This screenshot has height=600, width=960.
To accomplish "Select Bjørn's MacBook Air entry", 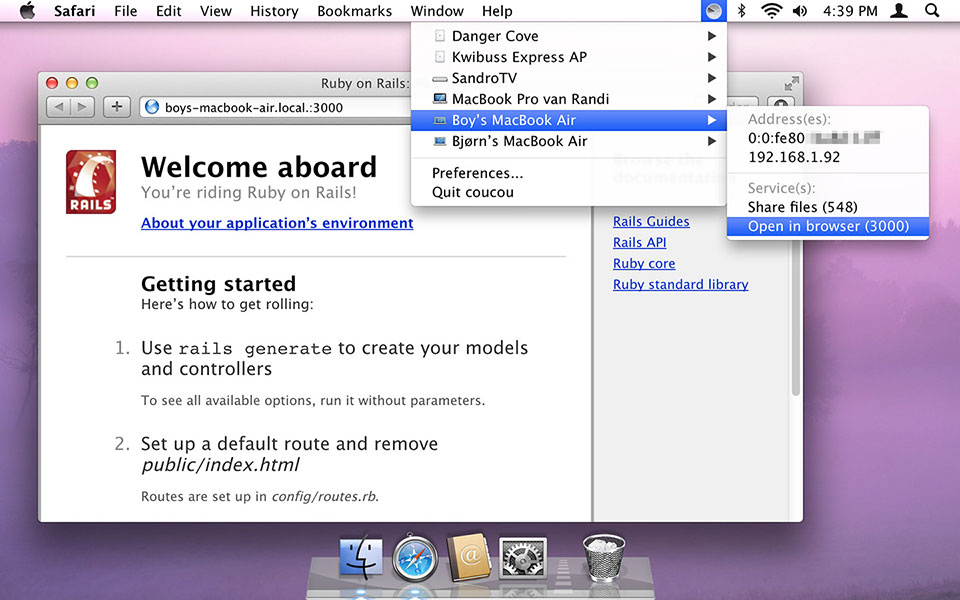I will (x=569, y=141).
